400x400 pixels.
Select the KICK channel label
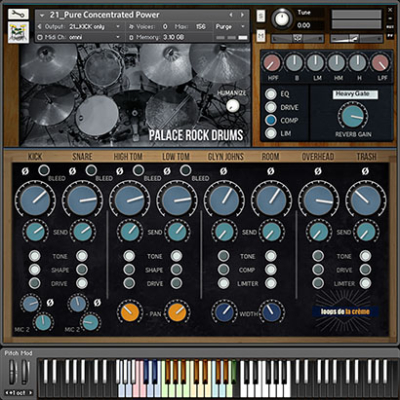(x=35, y=157)
